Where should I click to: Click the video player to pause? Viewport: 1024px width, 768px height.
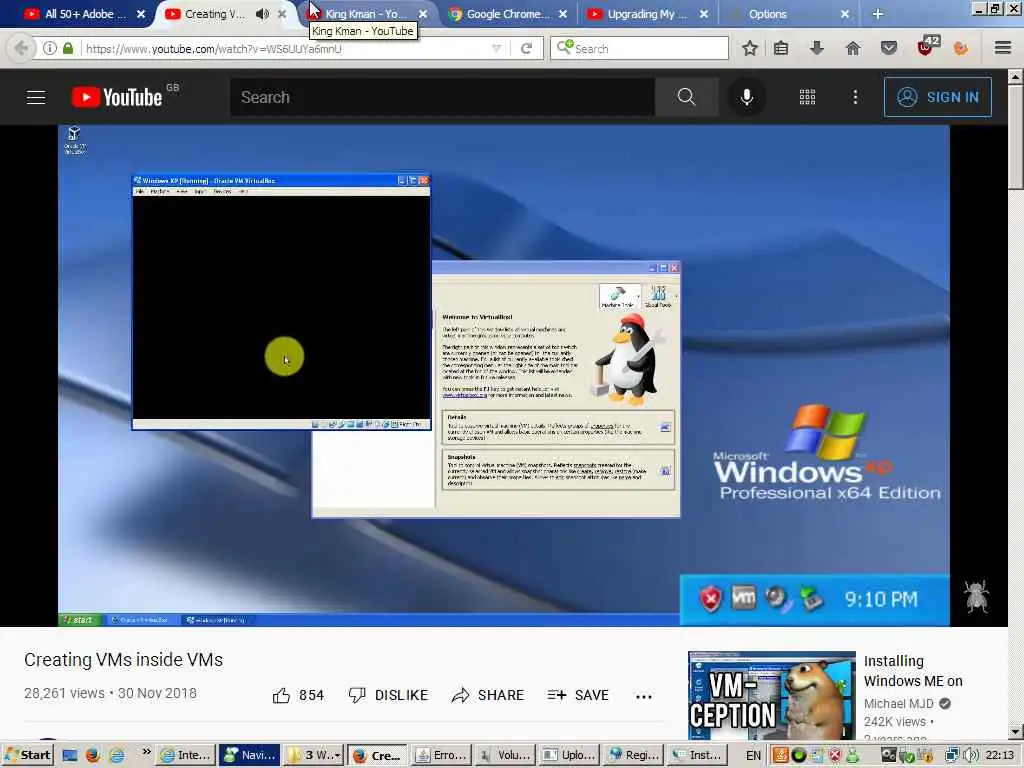point(504,376)
